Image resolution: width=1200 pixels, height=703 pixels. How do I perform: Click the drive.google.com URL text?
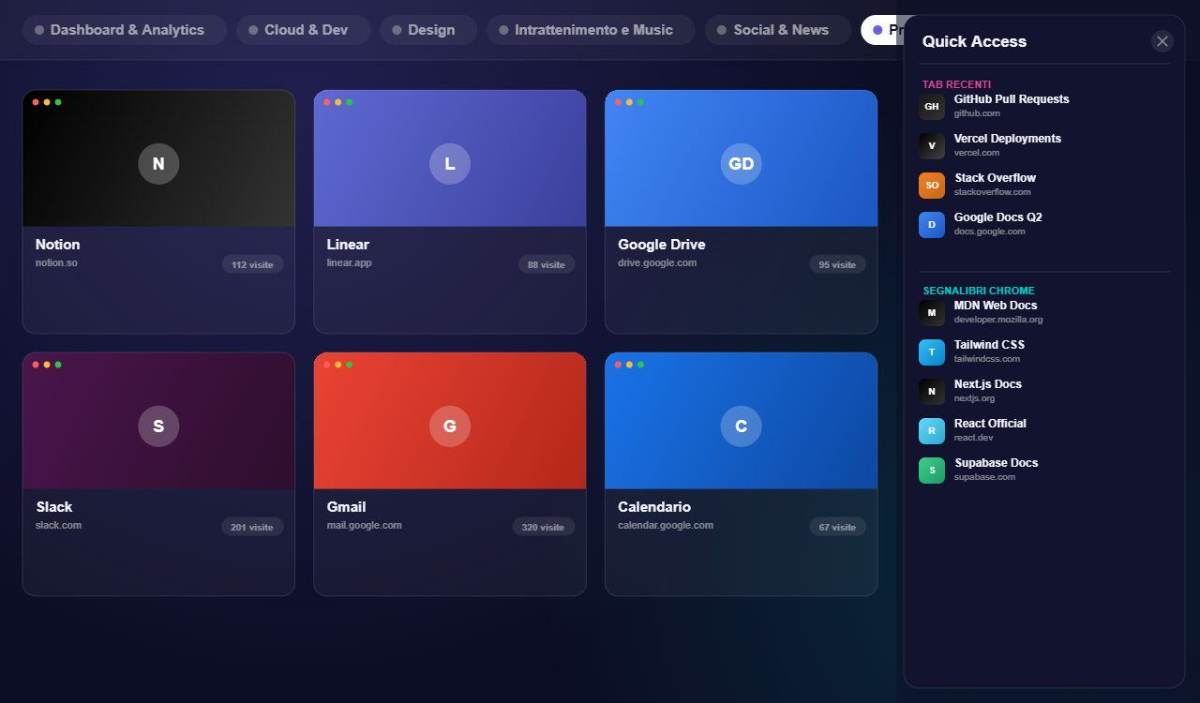657,263
